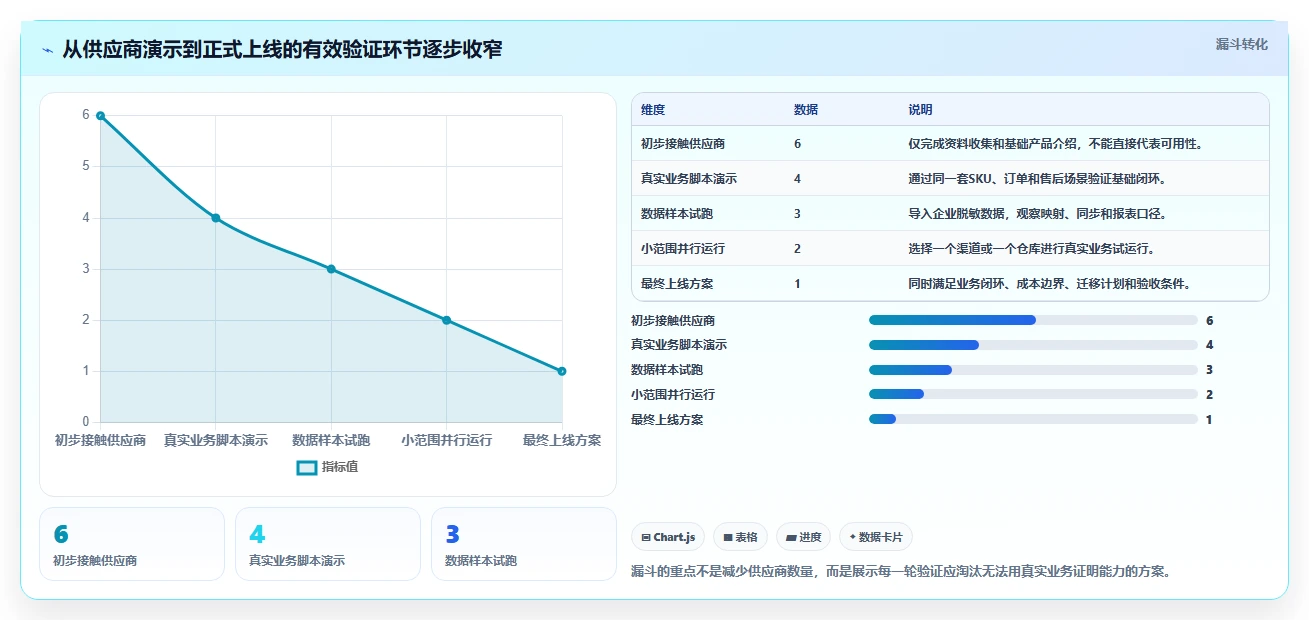This screenshot has width=1309, height=620.
Task: Click the 数据样本试跑 progress bar
Action: coord(1033,370)
